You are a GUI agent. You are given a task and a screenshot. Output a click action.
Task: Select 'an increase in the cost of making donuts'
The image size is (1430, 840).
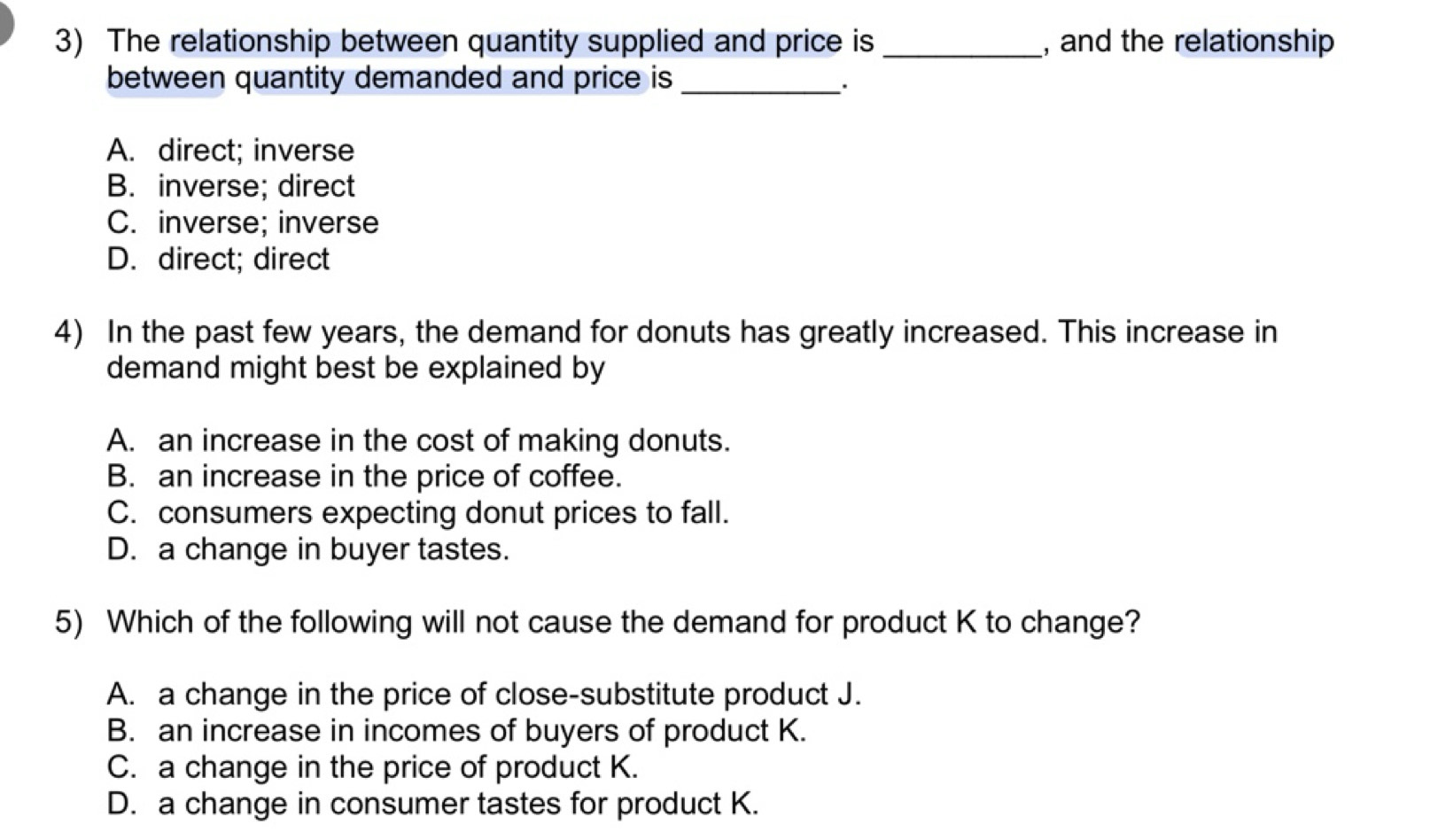point(443,440)
